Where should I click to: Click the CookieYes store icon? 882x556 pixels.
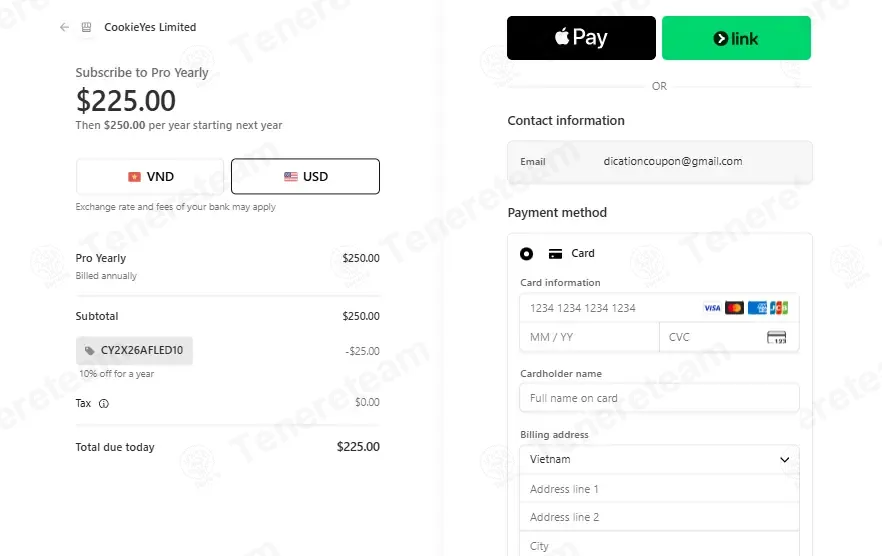pyautogui.click(x=86, y=27)
